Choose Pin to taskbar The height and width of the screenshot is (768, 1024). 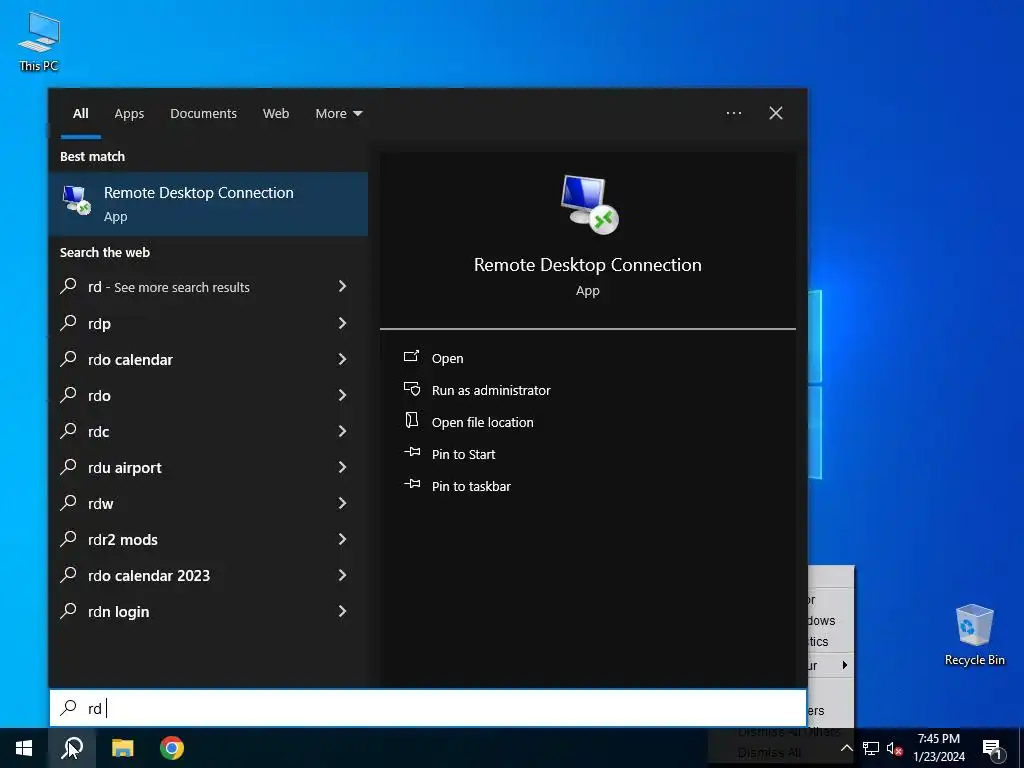pos(472,487)
